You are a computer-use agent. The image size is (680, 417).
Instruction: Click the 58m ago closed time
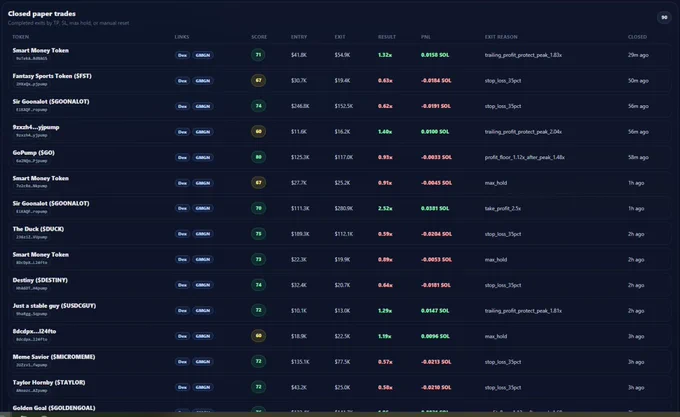point(638,157)
